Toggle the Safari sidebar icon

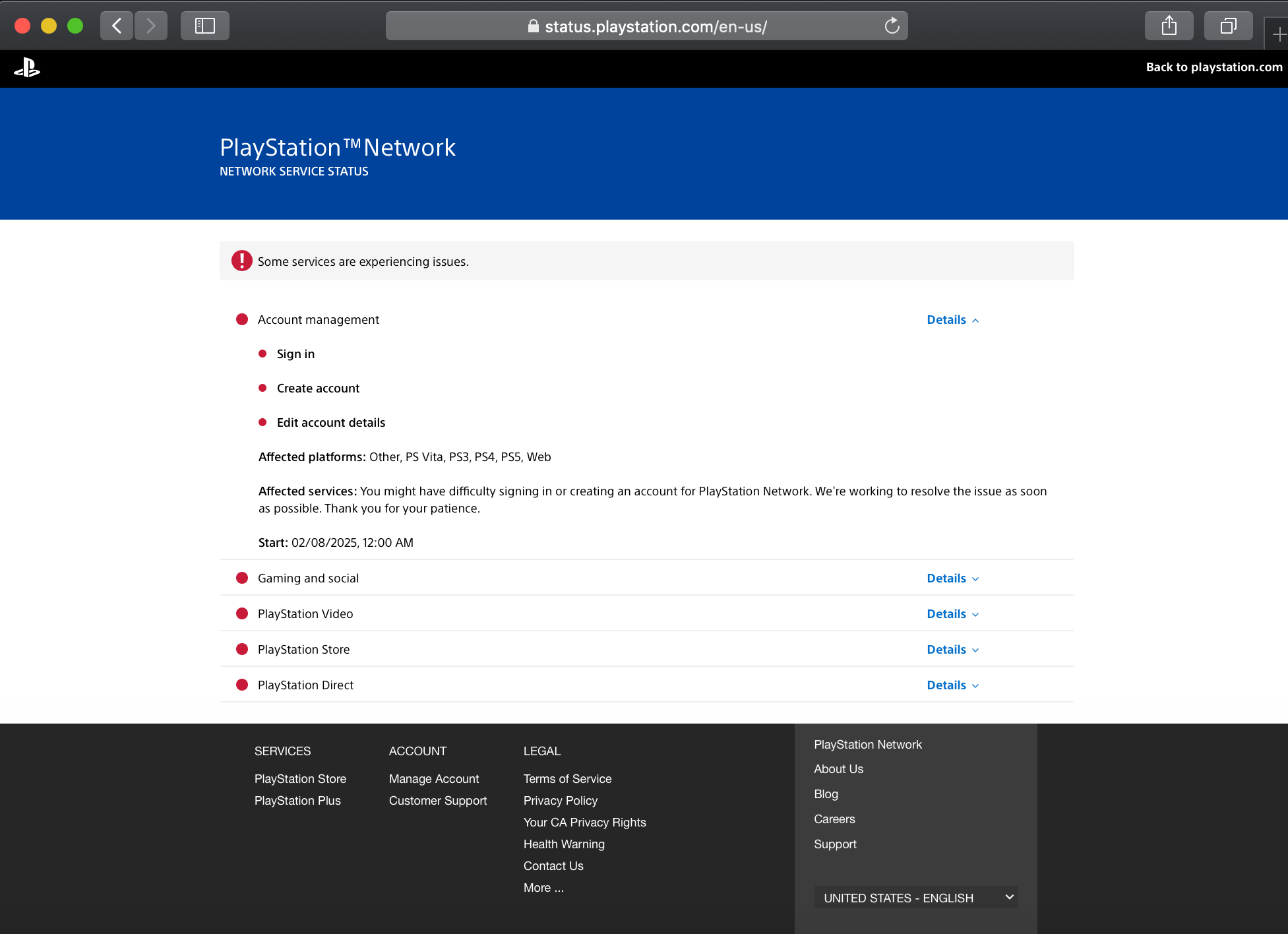point(204,26)
